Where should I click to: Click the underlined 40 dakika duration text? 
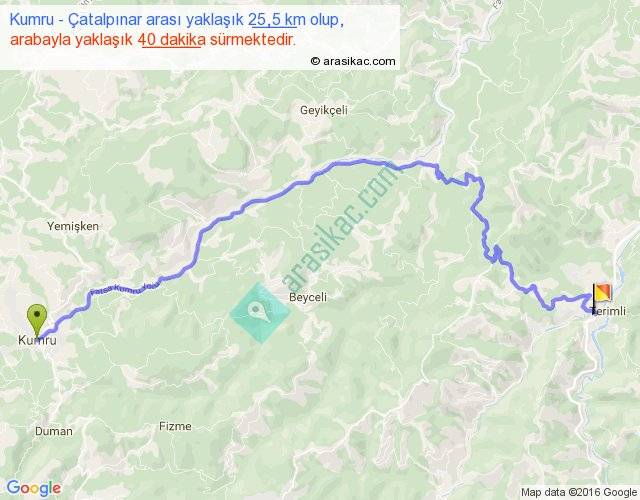coord(171,40)
